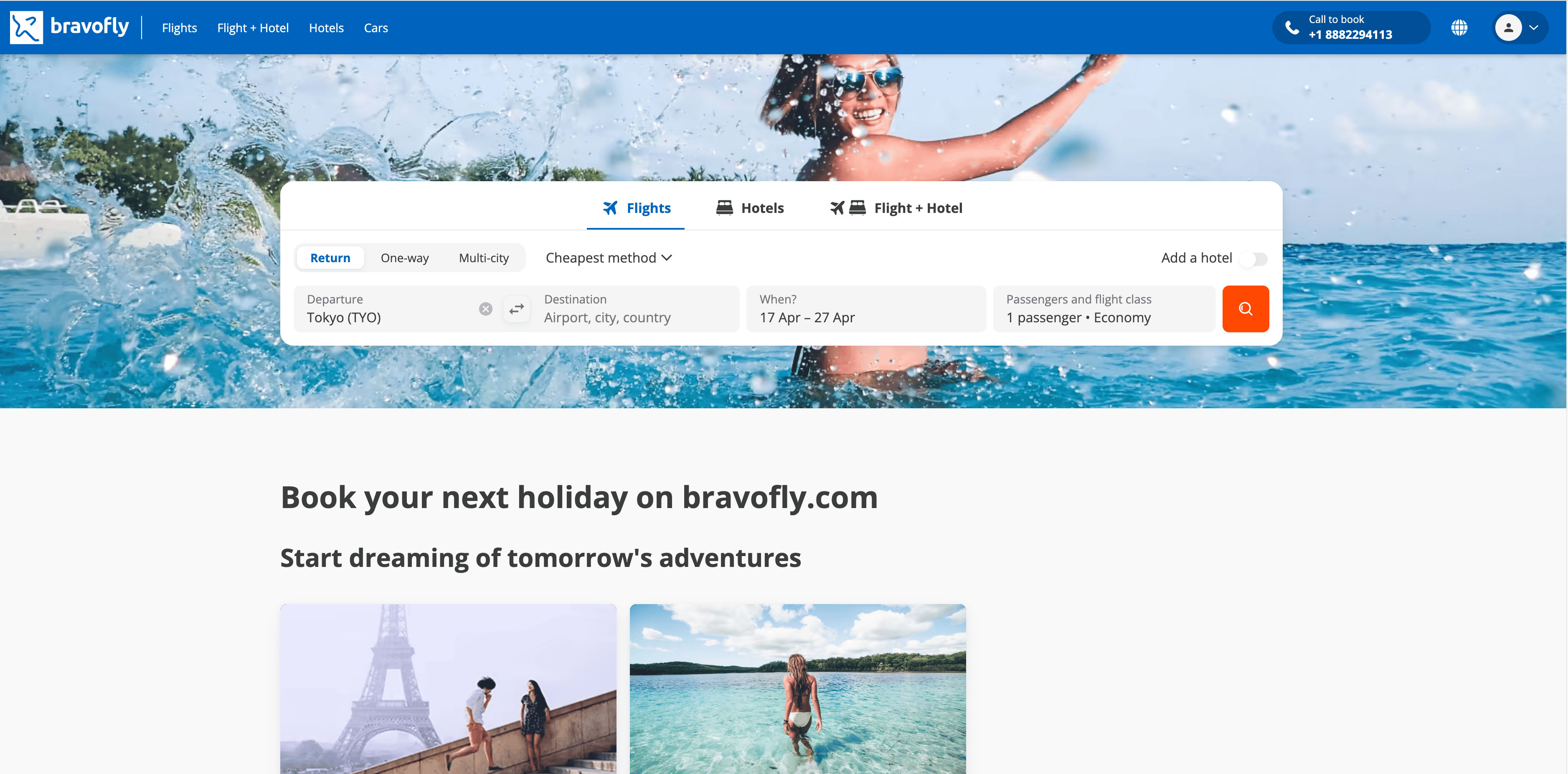Expand the Cheapest method dropdown
Screen dimensions: 1568x774
(609, 258)
